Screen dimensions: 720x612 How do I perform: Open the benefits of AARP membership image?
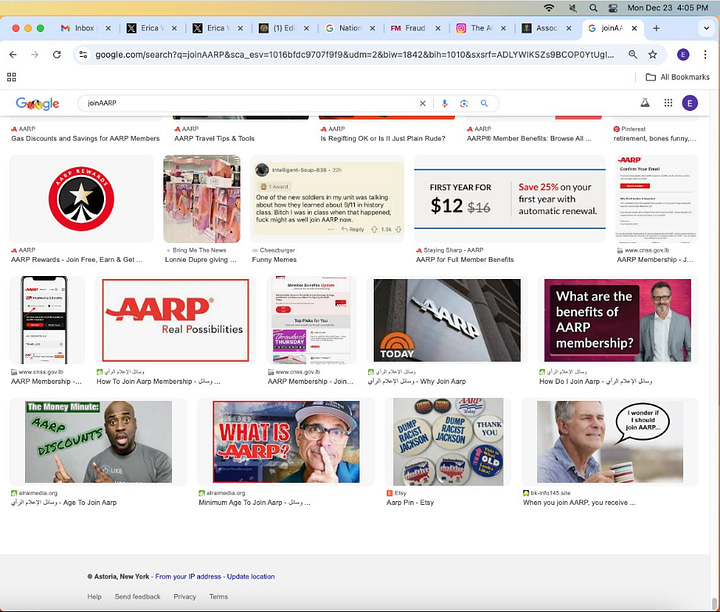tap(618, 320)
